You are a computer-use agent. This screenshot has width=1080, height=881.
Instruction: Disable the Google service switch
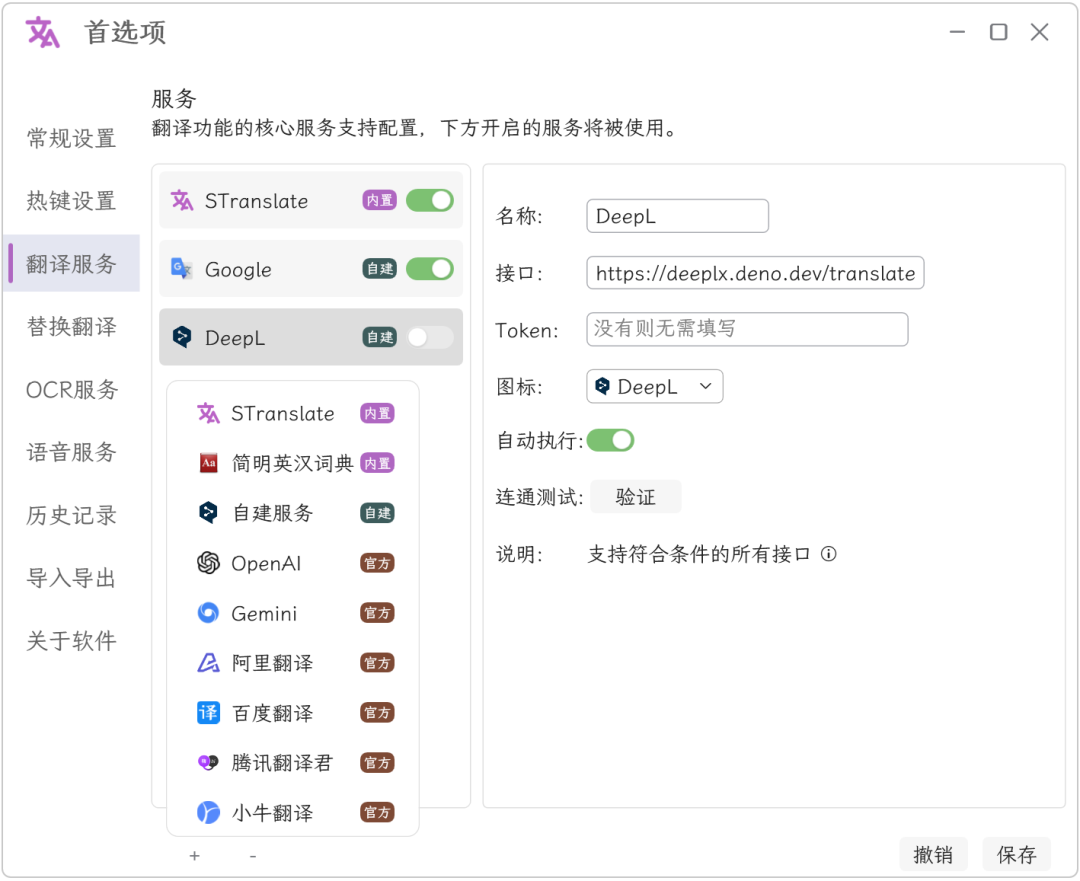click(430, 269)
